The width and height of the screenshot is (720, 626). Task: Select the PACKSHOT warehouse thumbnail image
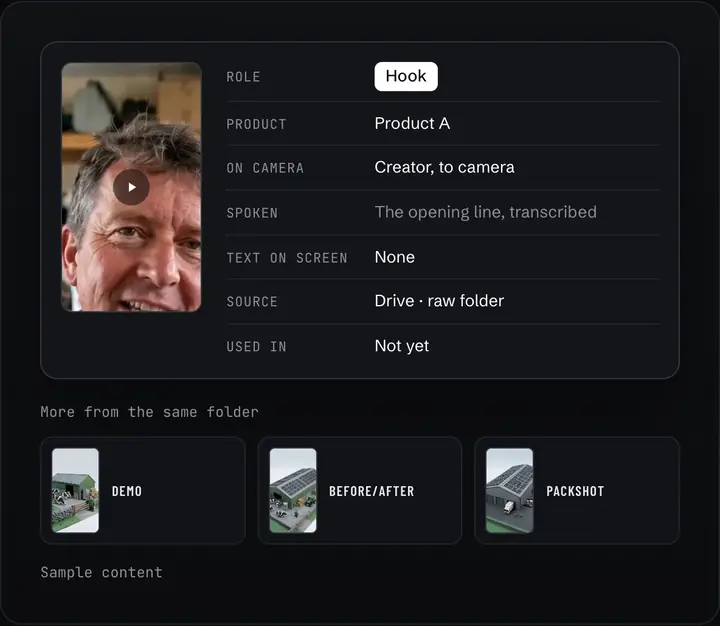pos(510,491)
